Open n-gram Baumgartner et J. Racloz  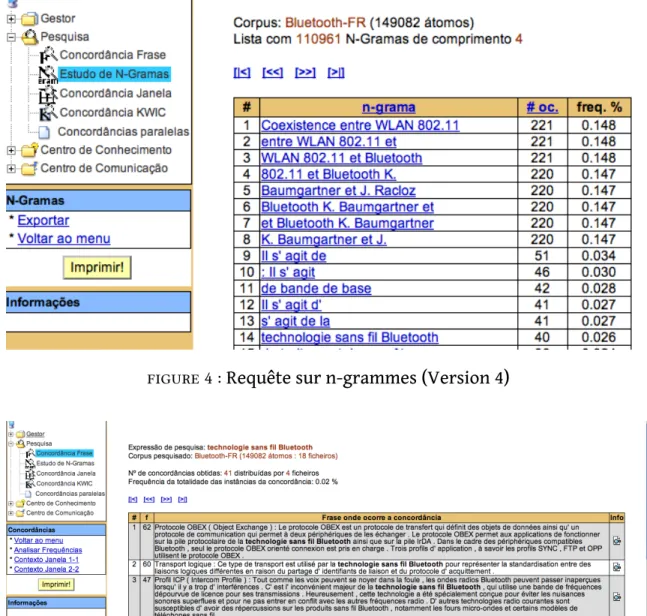click(x=338, y=191)
